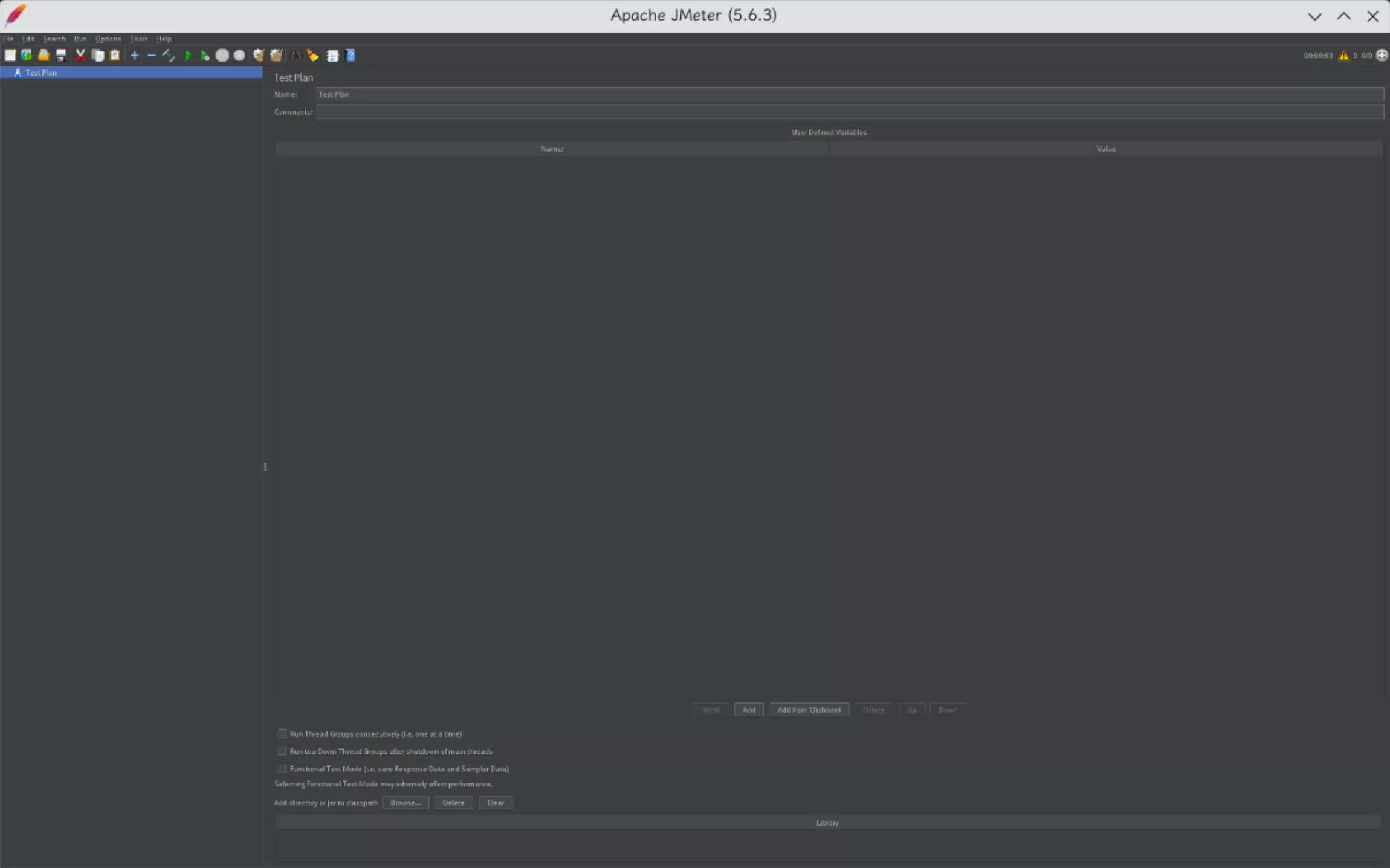Open the Options menu
Image resolution: width=1390 pixels, height=868 pixels.
pyautogui.click(x=108, y=39)
